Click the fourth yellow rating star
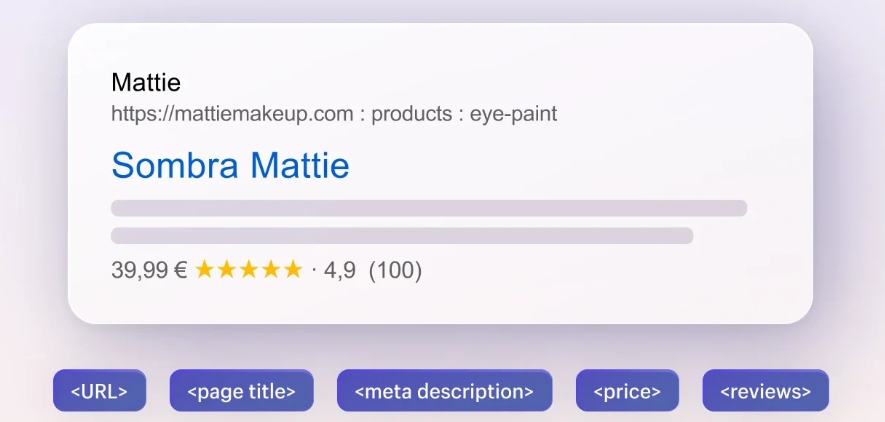 click(x=270, y=269)
